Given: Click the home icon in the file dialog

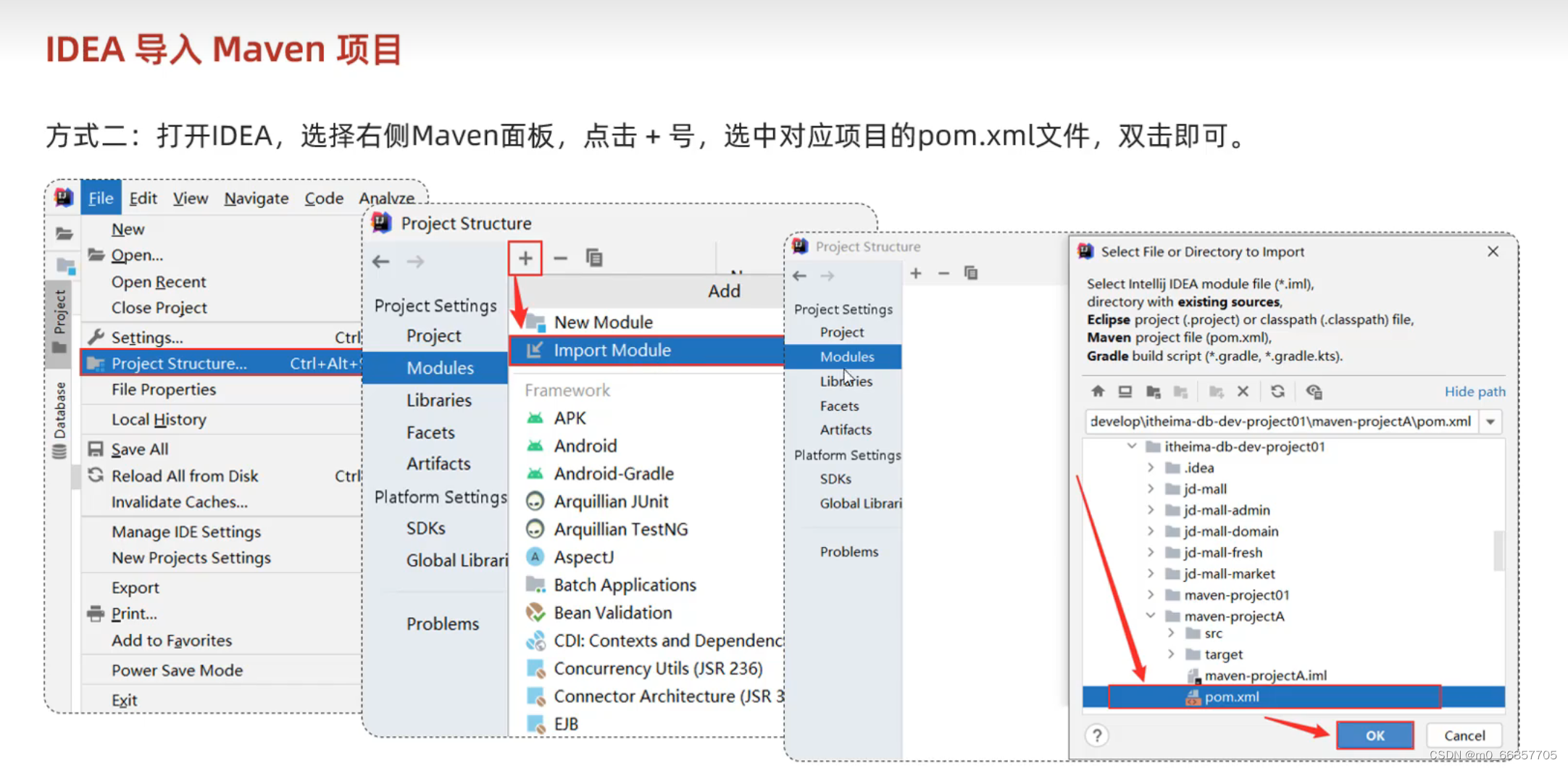Looking at the screenshot, I should (x=1098, y=391).
